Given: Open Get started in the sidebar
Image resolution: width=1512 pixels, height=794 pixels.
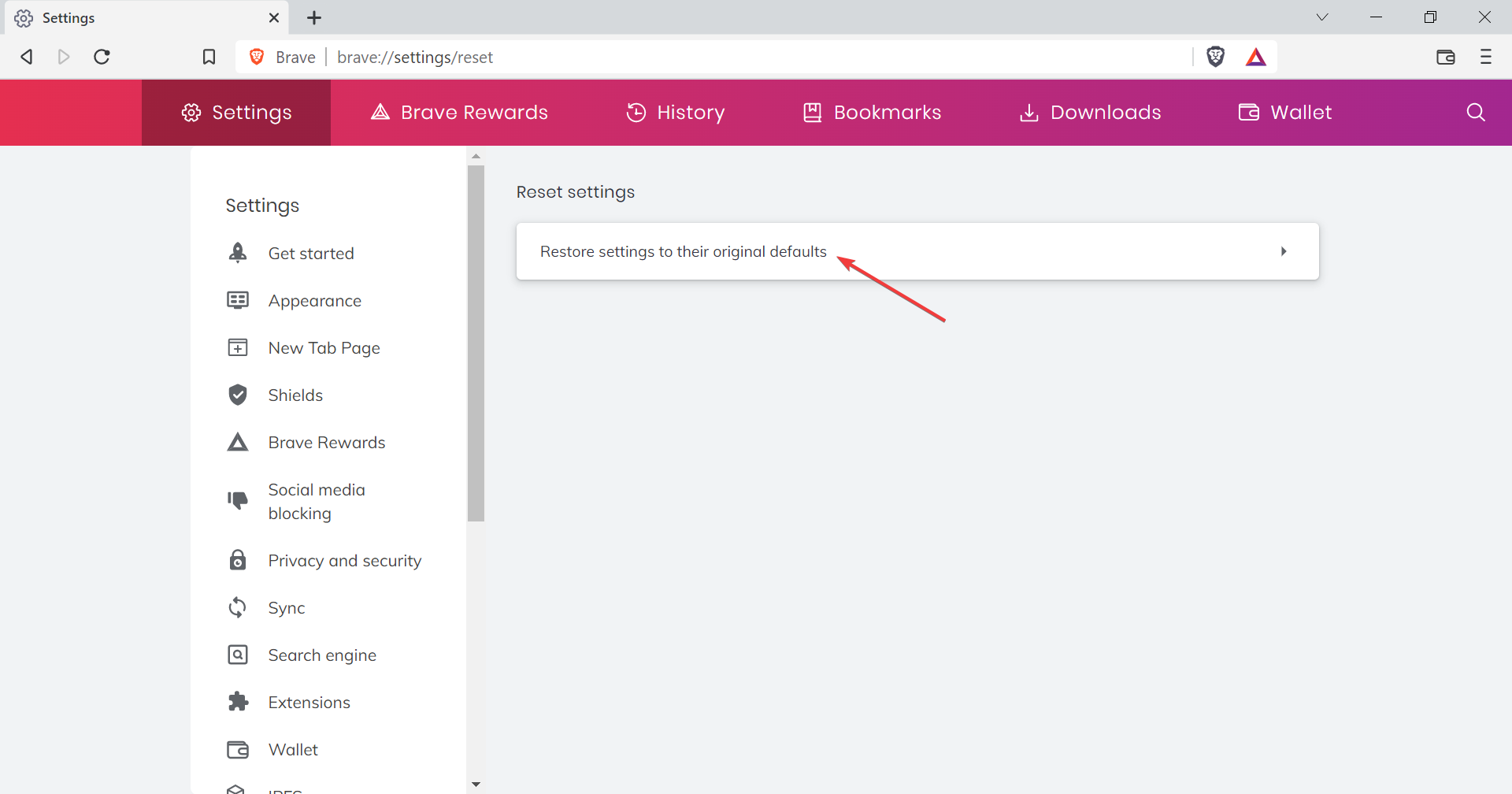Looking at the screenshot, I should tap(311, 254).
